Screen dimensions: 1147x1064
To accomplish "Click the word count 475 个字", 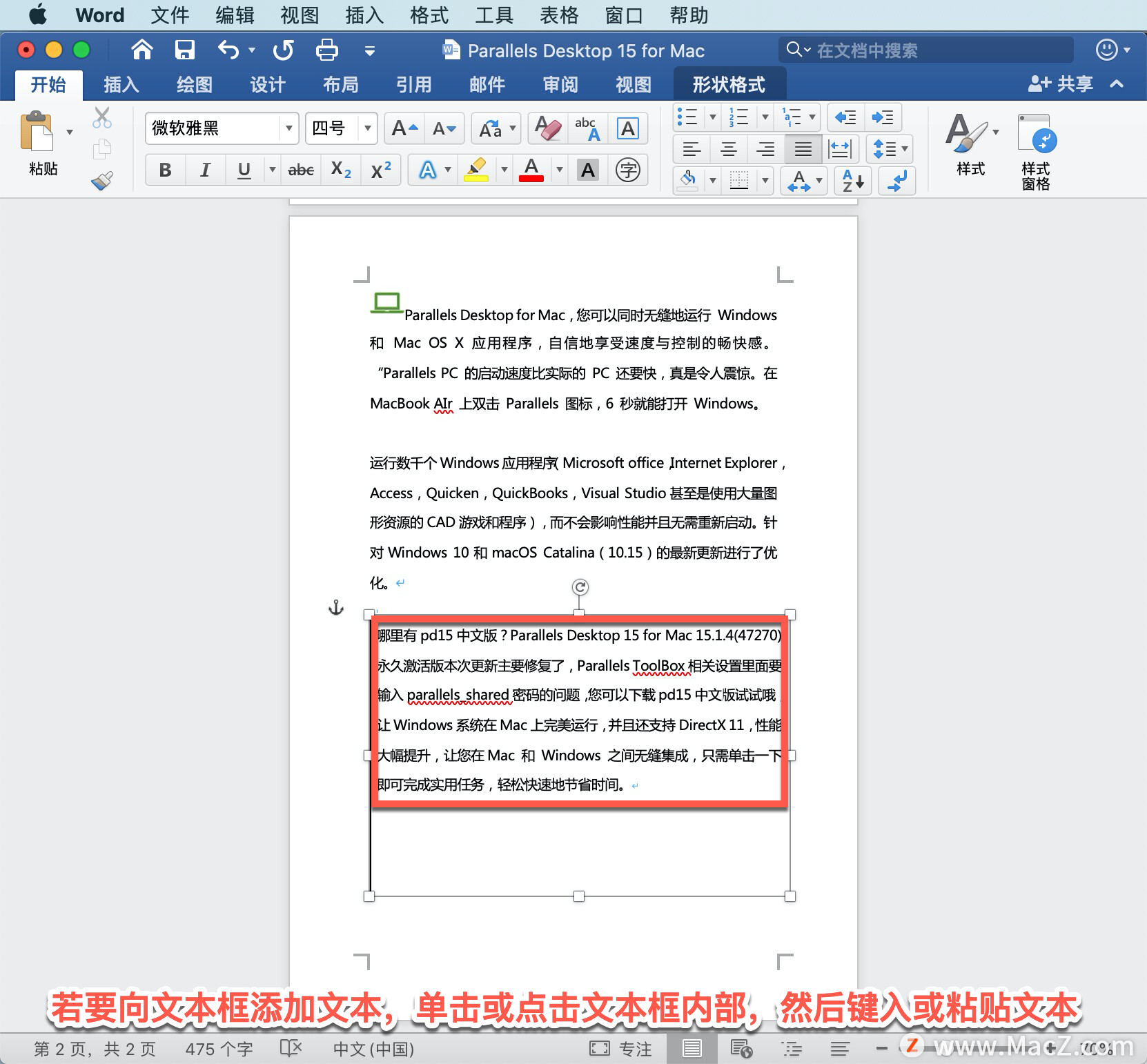I will [x=219, y=1049].
